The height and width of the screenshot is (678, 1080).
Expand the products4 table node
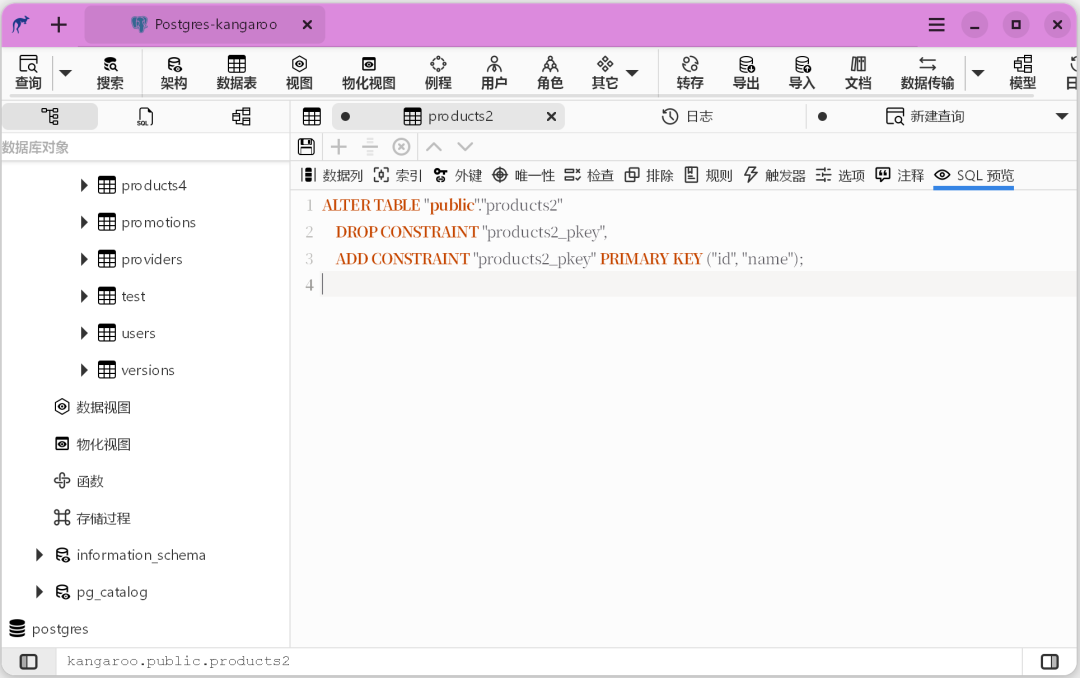pos(83,185)
